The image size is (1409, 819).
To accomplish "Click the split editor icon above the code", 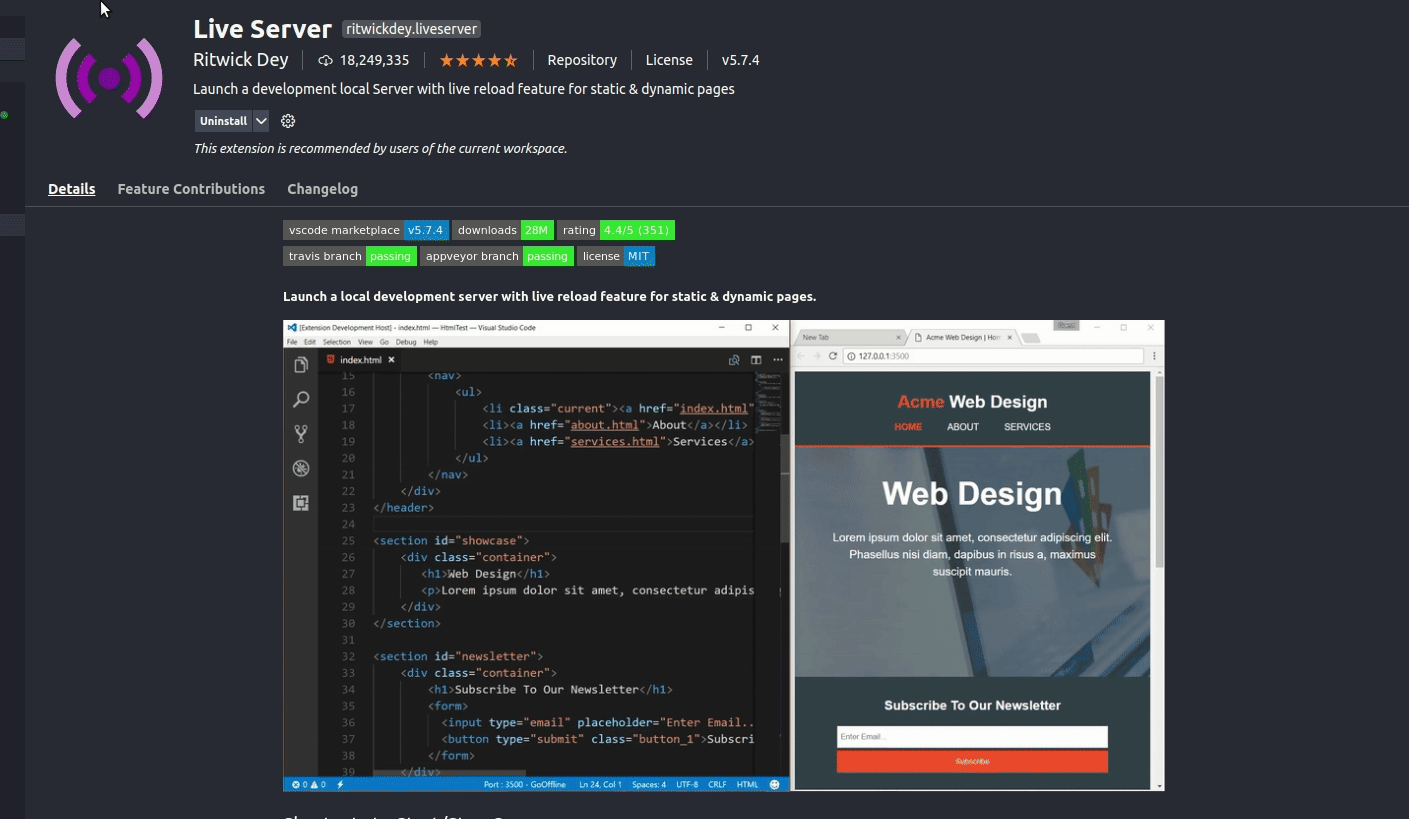I will [756, 360].
